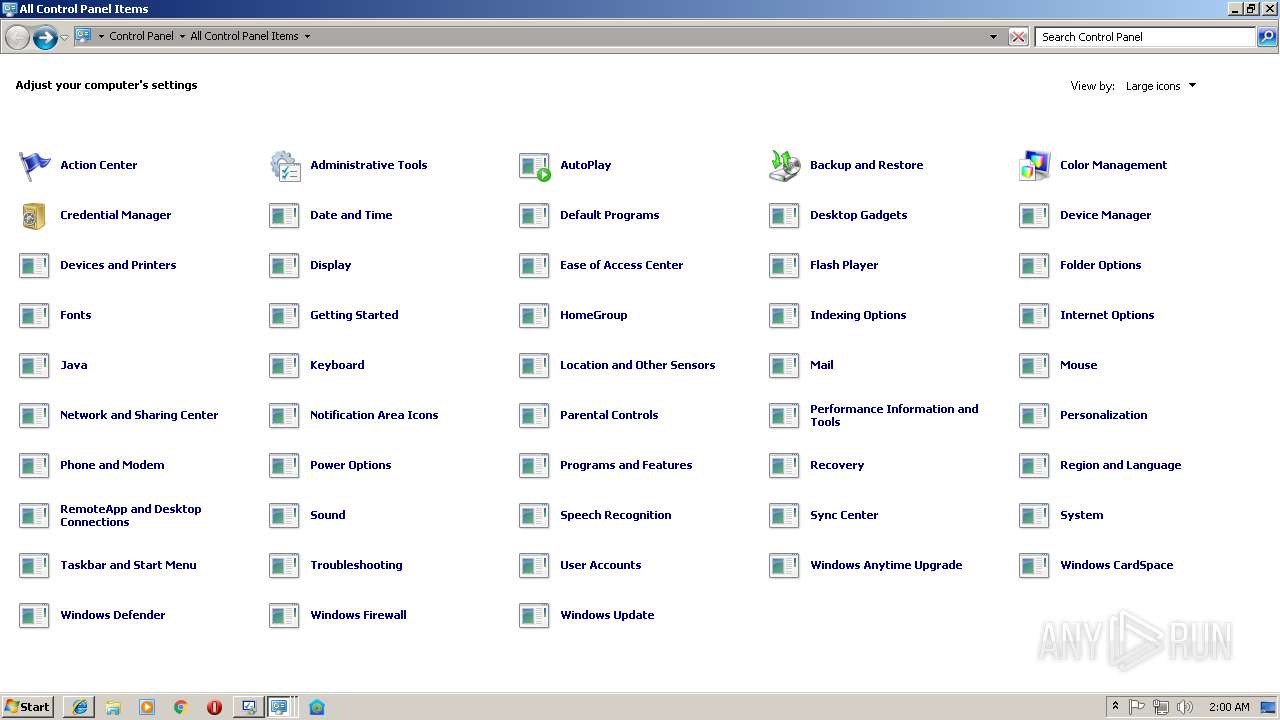The height and width of the screenshot is (720, 1280).
Task: Open the recent pages dropdown arrow
Action: click(64, 37)
